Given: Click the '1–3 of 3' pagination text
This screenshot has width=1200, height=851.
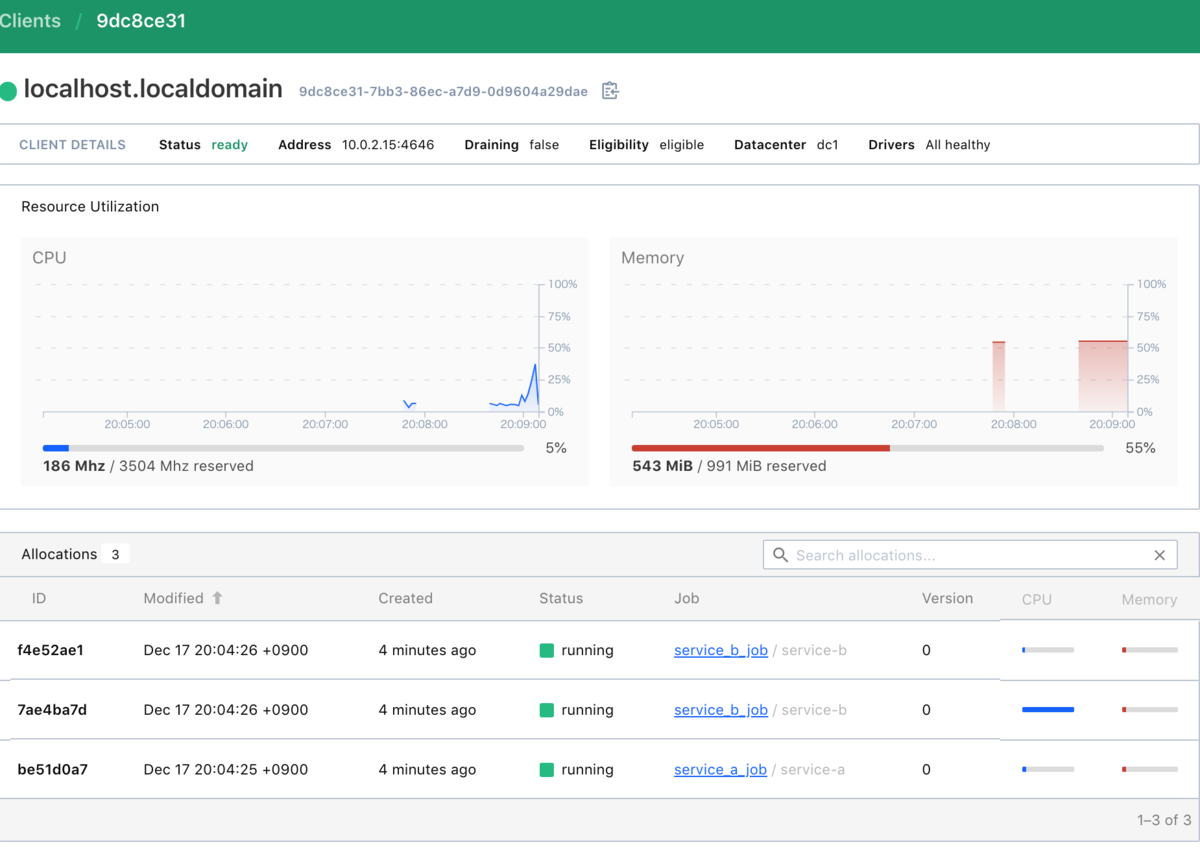Looking at the screenshot, I should coord(1164,820).
